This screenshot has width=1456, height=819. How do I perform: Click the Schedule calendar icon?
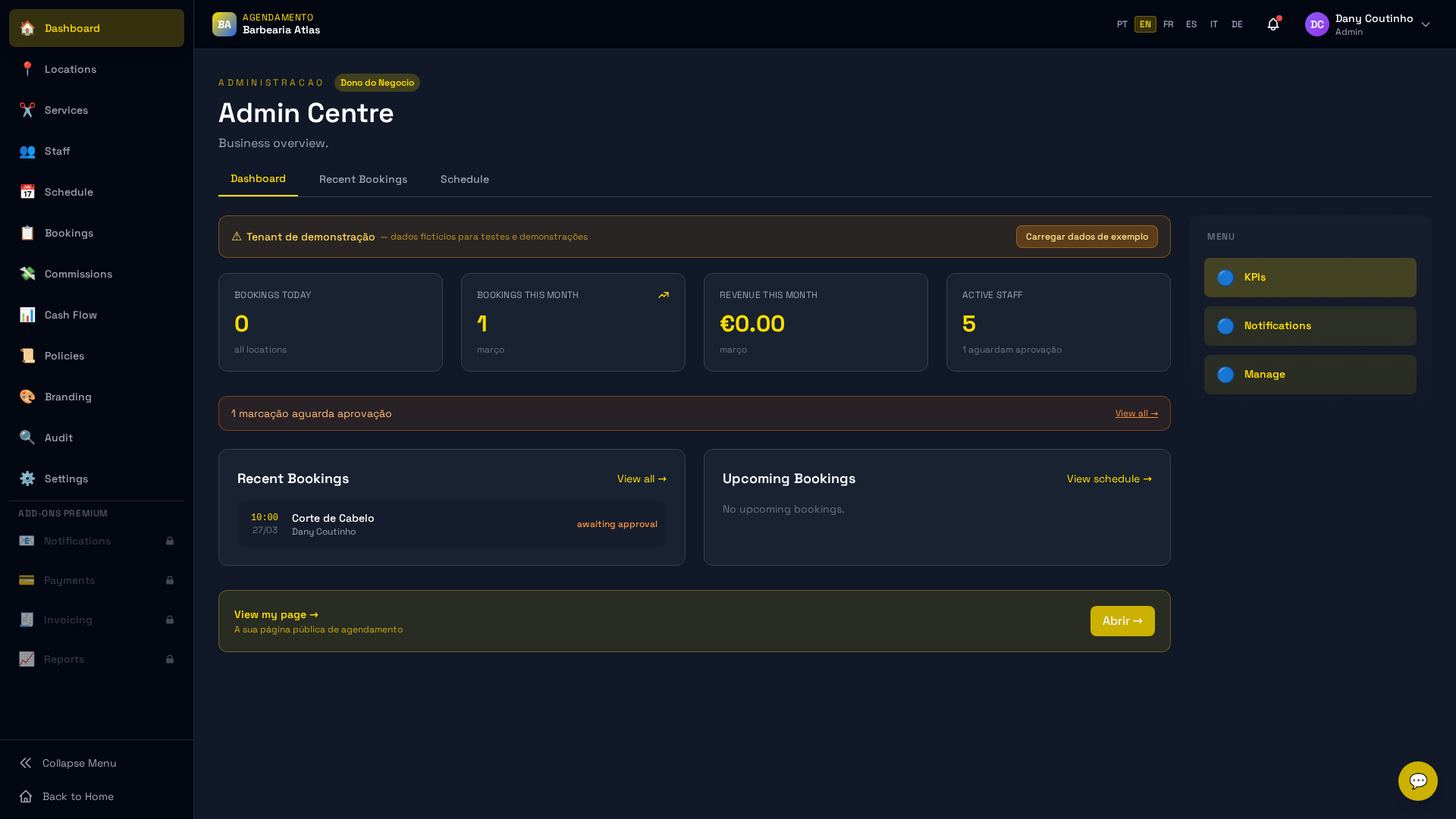click(27, 192)
